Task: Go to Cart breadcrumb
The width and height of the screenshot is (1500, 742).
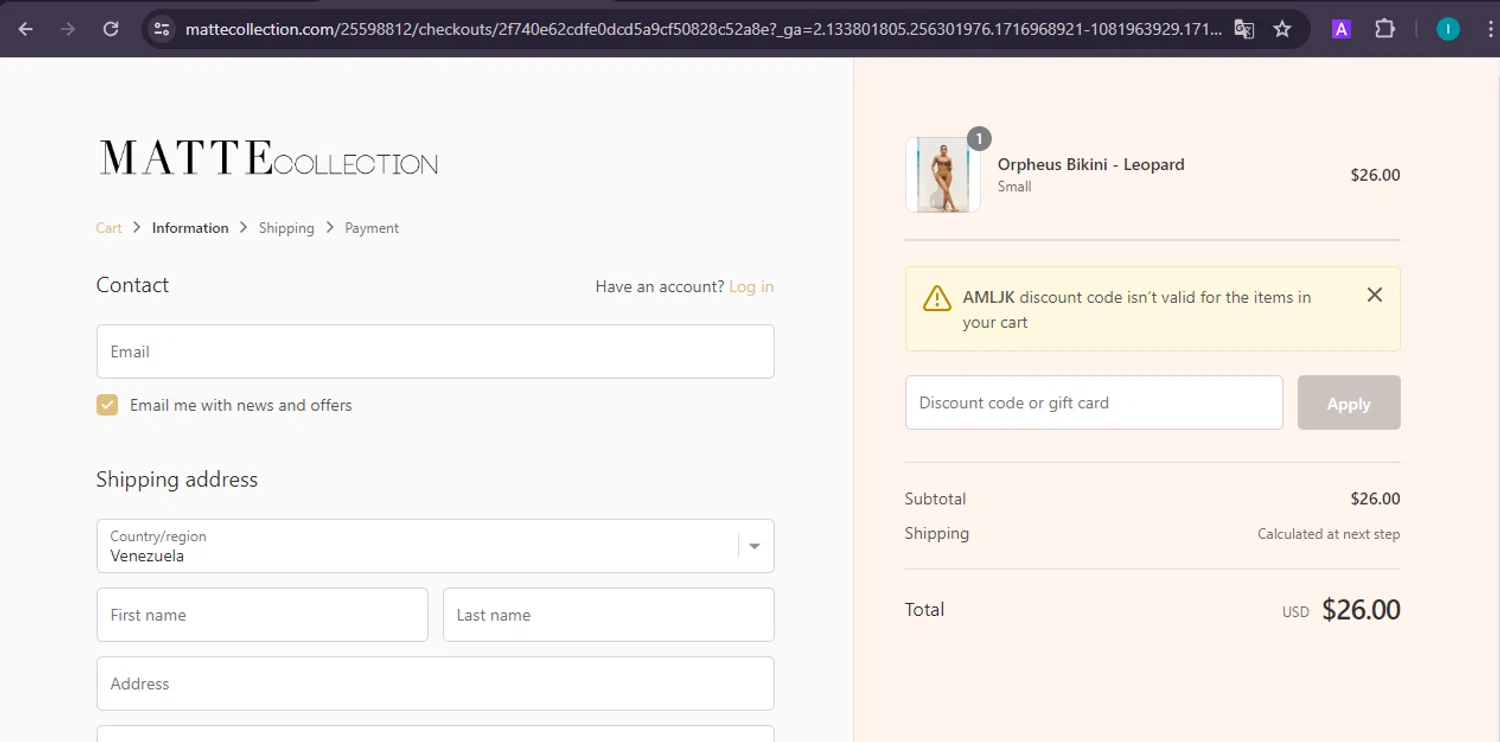Action: point(109,228)
